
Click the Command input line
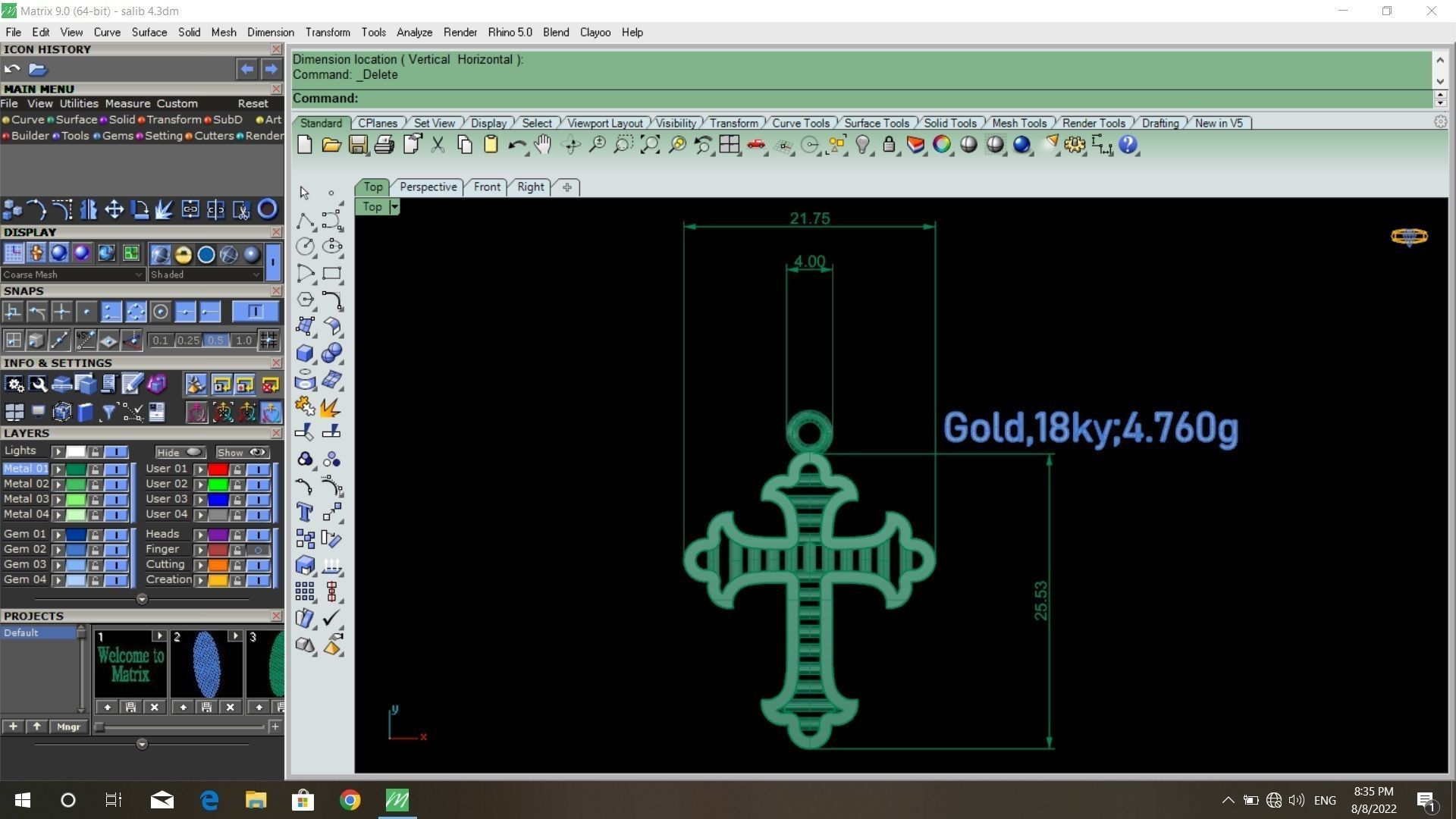pos(863,99)
